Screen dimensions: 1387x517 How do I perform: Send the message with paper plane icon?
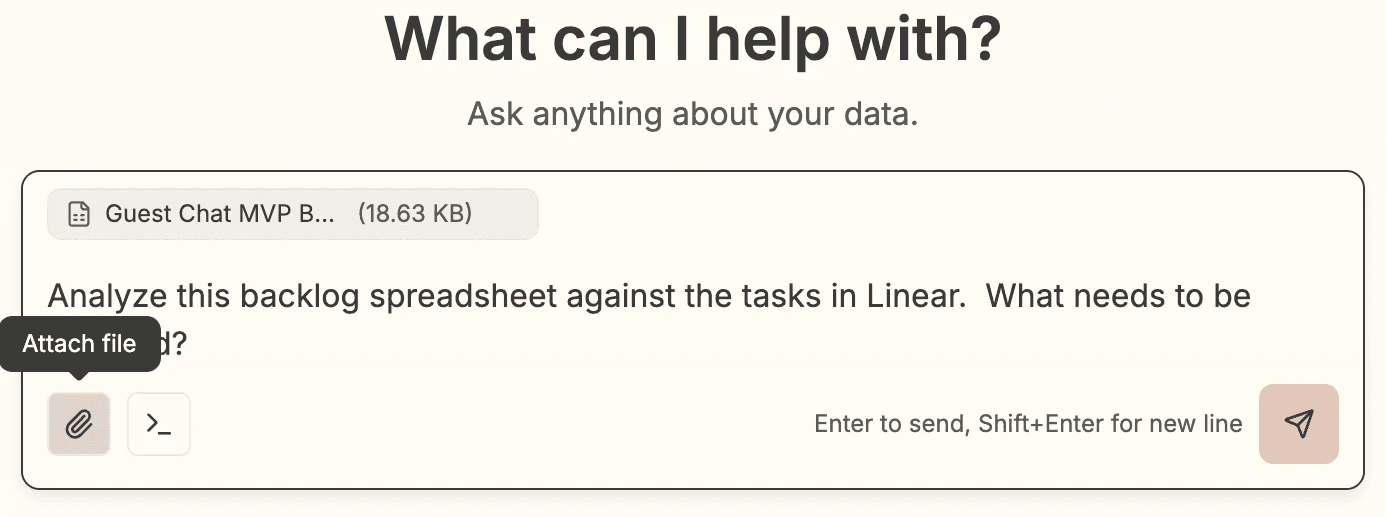[1298, 424]
